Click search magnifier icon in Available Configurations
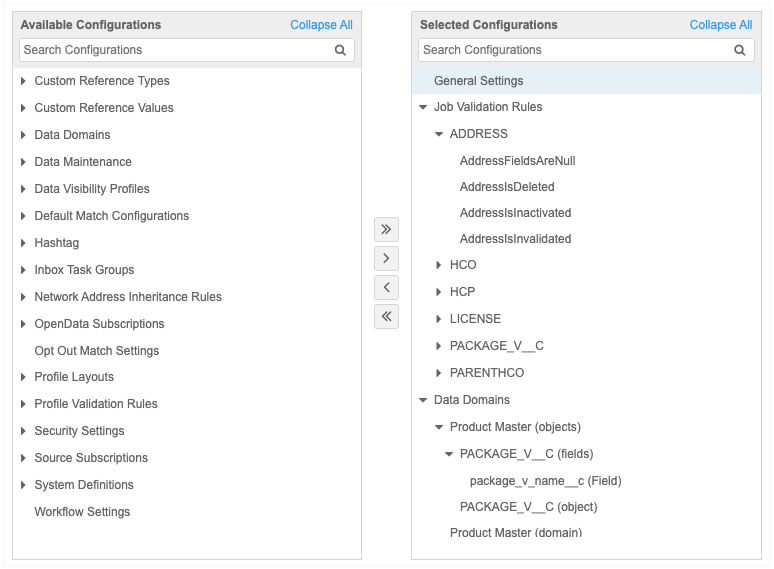 tap(340, 50)
